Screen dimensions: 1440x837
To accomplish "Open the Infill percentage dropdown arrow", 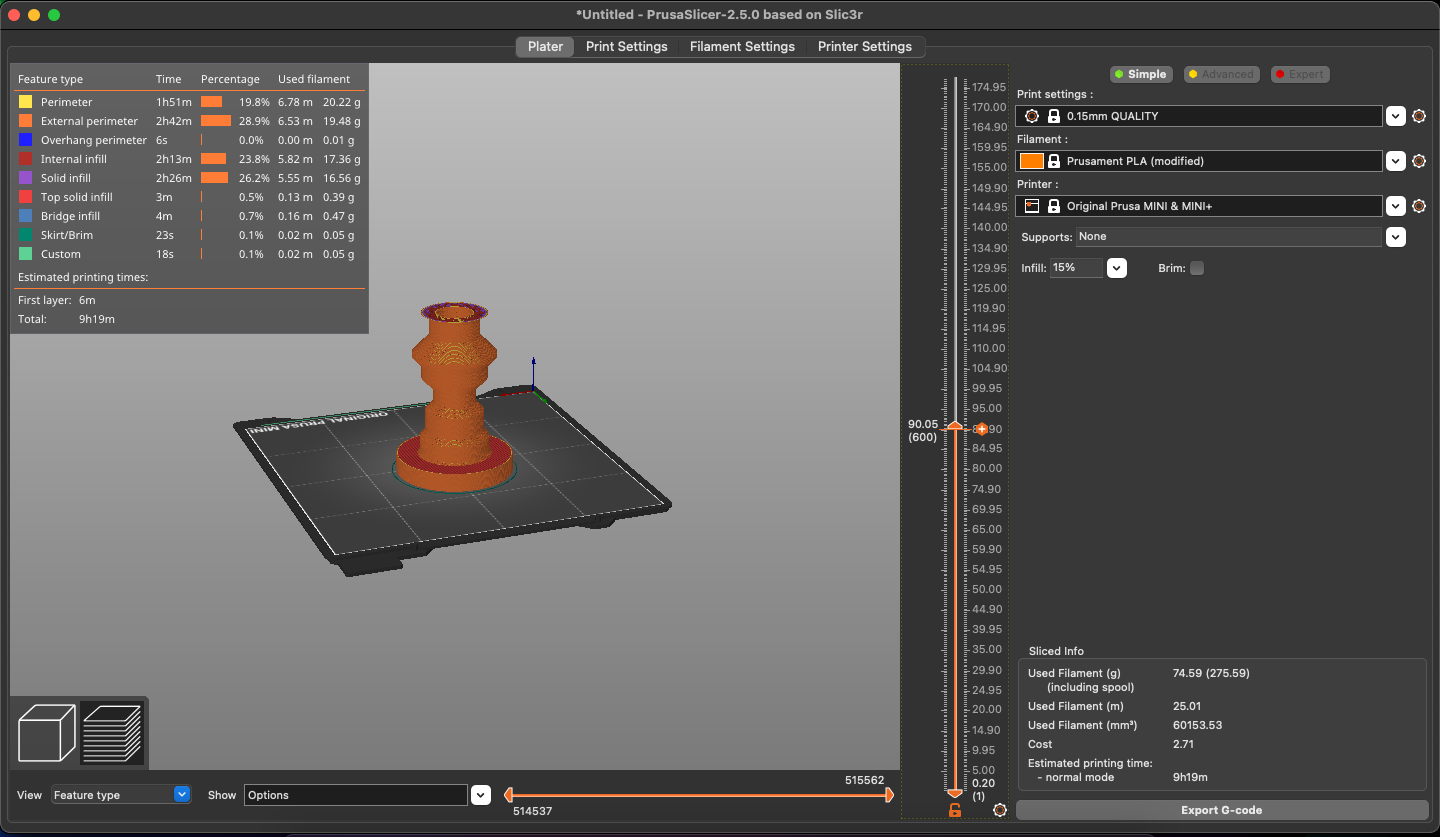I will tap(1117, 268).
